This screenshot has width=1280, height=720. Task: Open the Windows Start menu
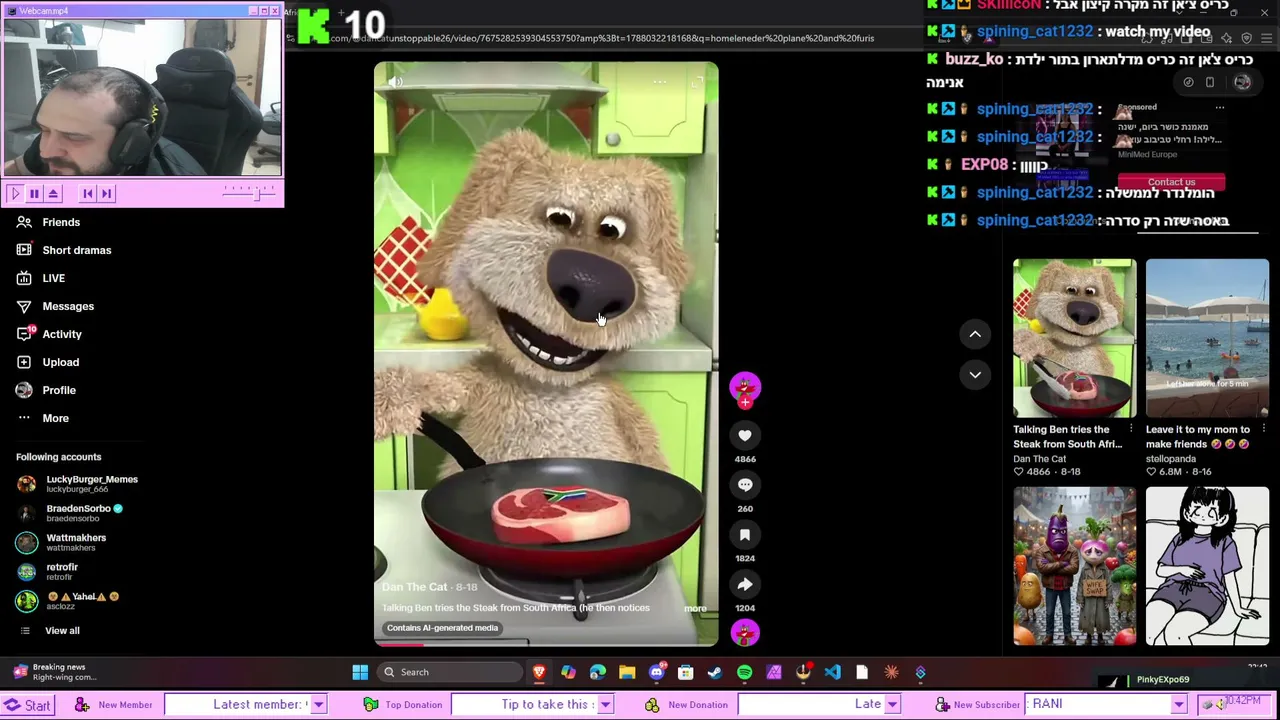coord(360,672)
